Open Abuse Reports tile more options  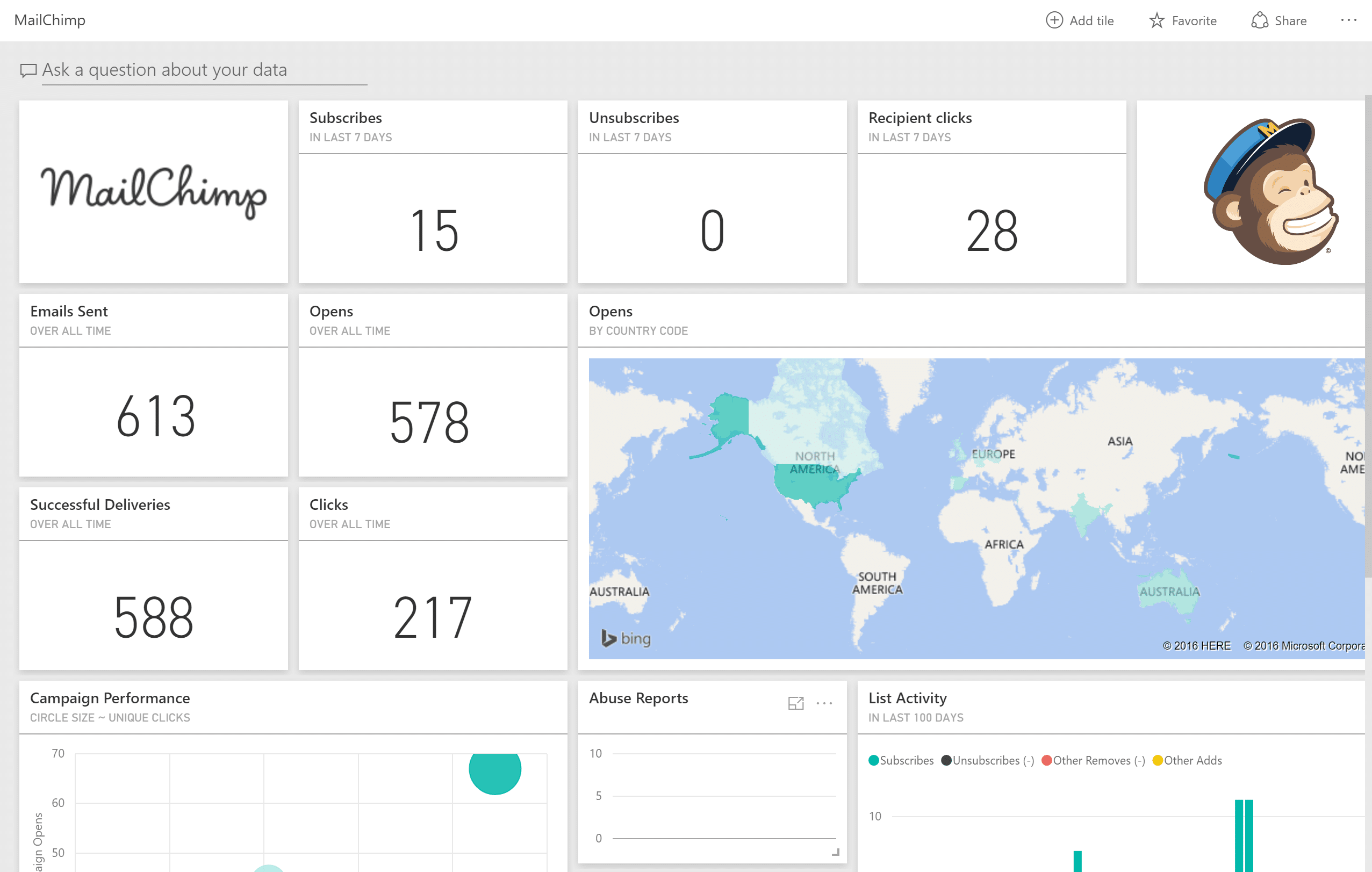coord(824,703)
